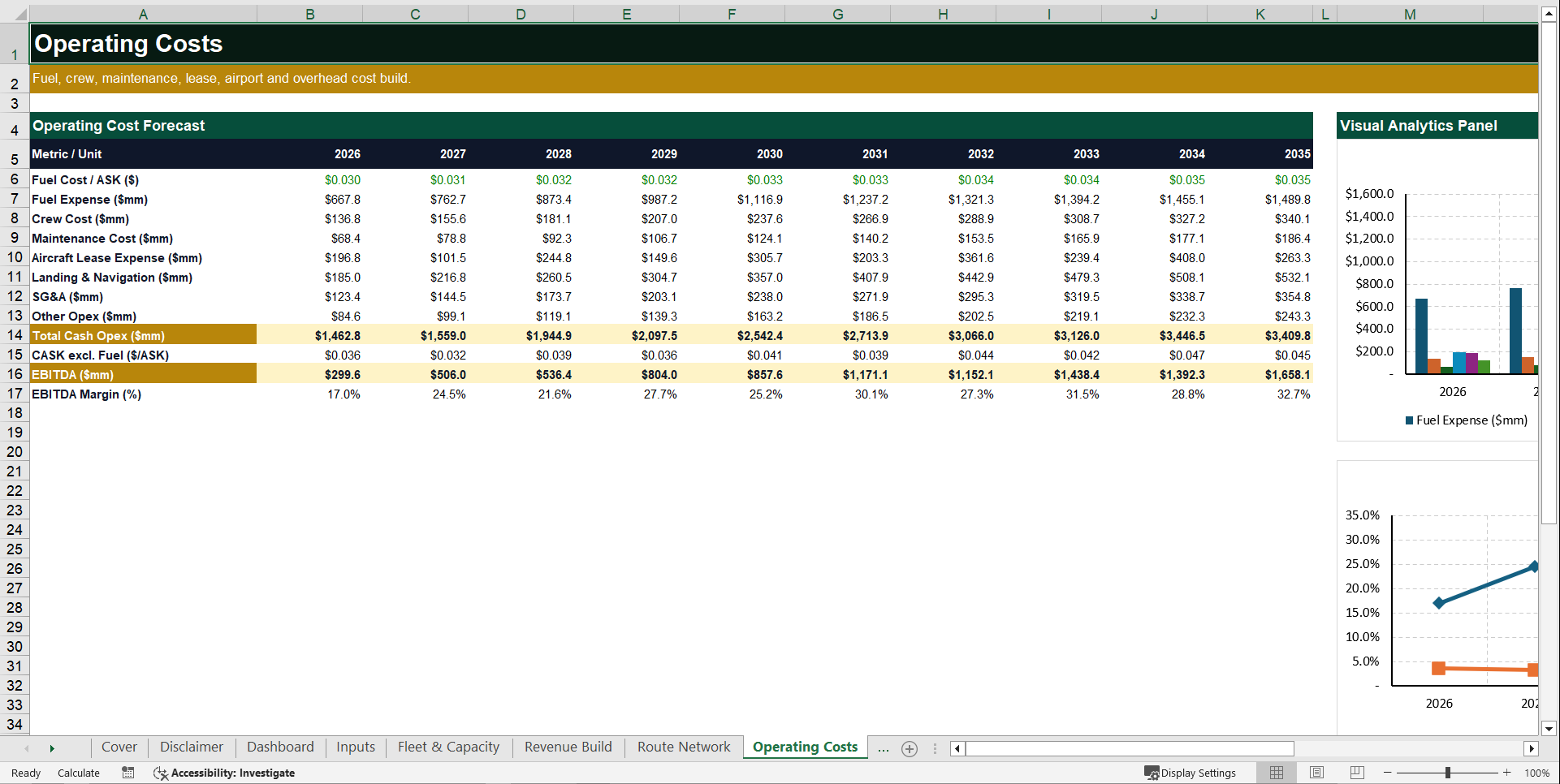Click the zoom in plus button
The image size is (1560, 784).
(x=1507, y=773)
